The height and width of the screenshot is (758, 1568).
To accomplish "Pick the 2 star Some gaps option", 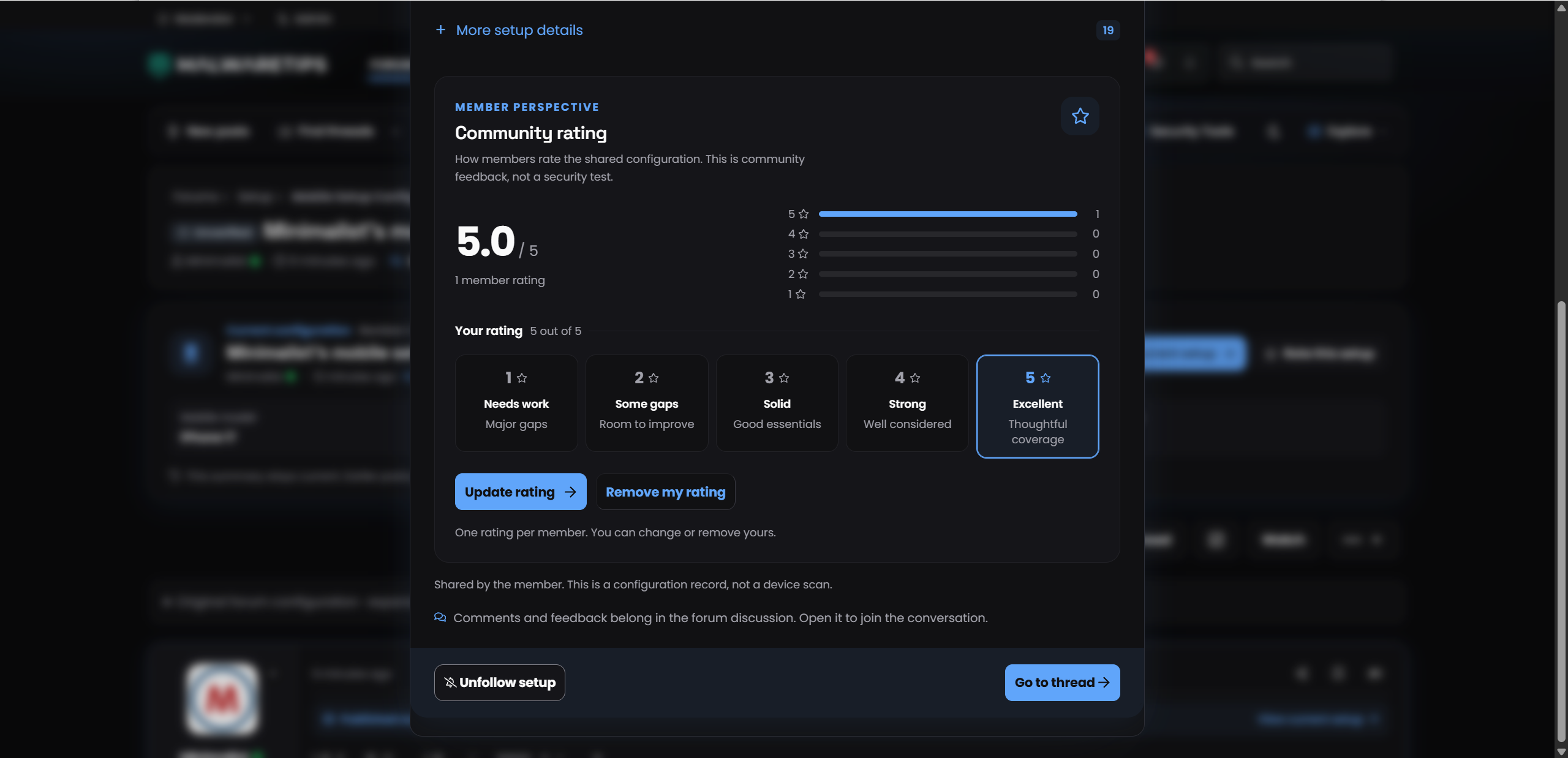I will pos(646,403).
